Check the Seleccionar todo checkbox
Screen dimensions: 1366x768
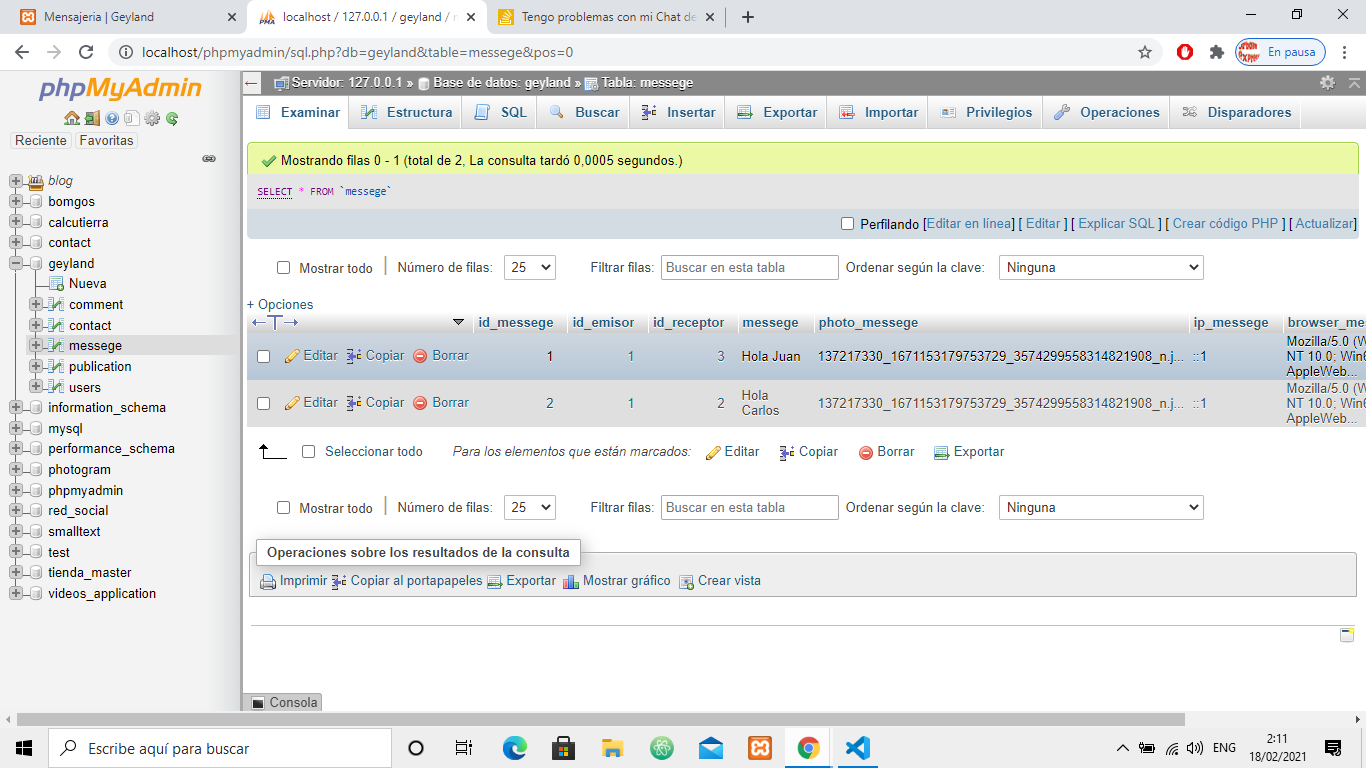pyautogui.click(x=309, y=452)
